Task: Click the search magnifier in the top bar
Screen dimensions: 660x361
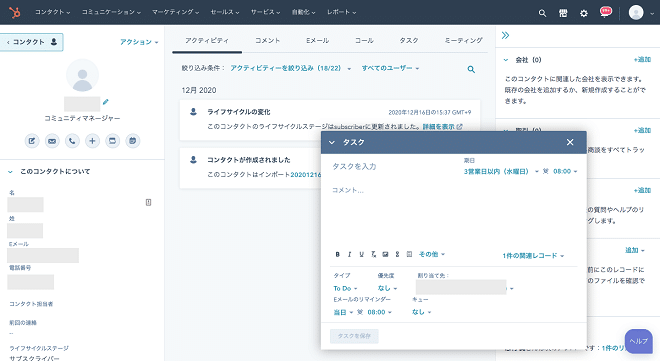Action: [542, 13]
